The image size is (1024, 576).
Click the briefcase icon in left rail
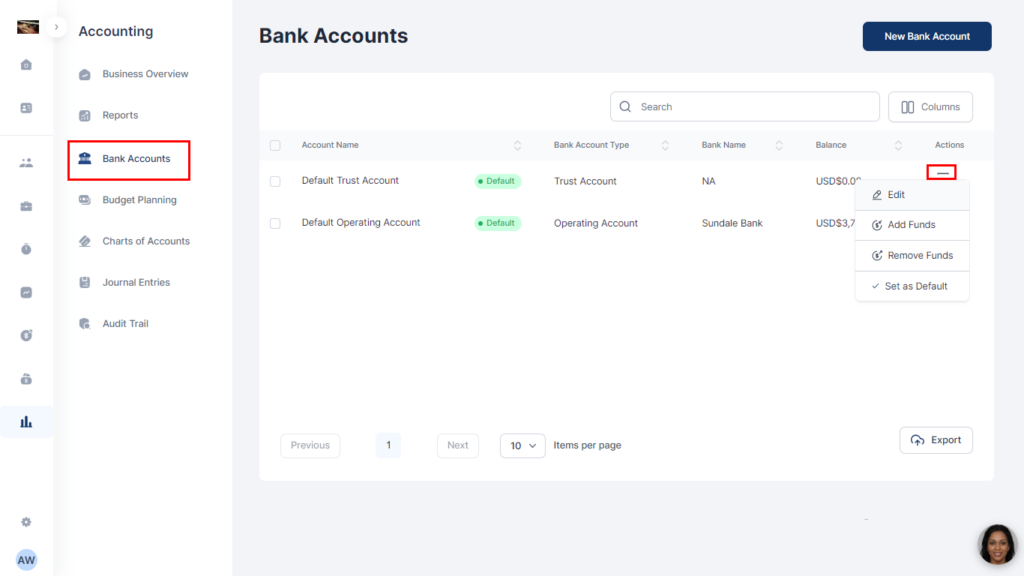(x=26, y=206)
